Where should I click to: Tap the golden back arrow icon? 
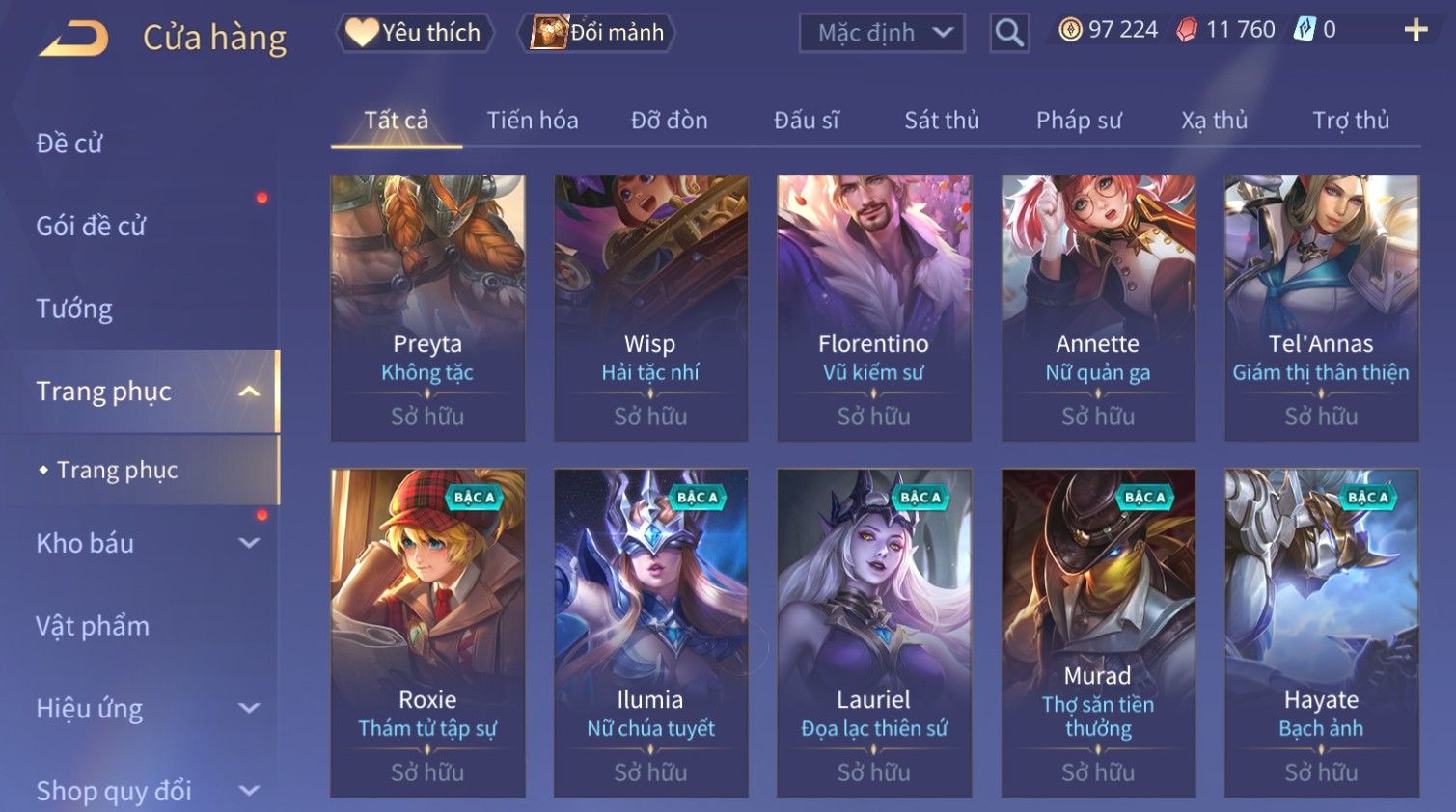tap(74, 38)
